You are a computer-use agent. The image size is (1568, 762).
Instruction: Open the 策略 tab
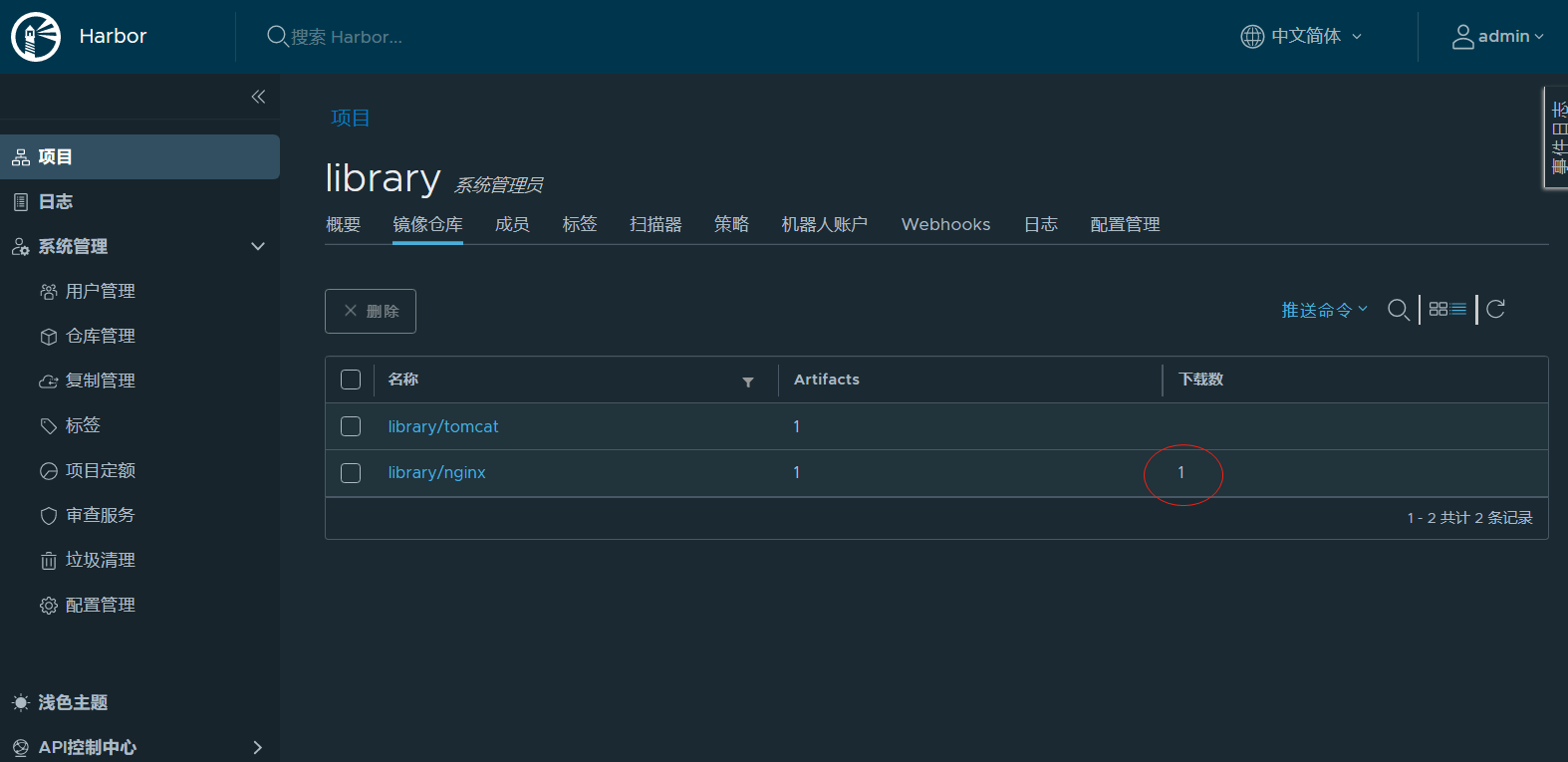coord(731,225)
